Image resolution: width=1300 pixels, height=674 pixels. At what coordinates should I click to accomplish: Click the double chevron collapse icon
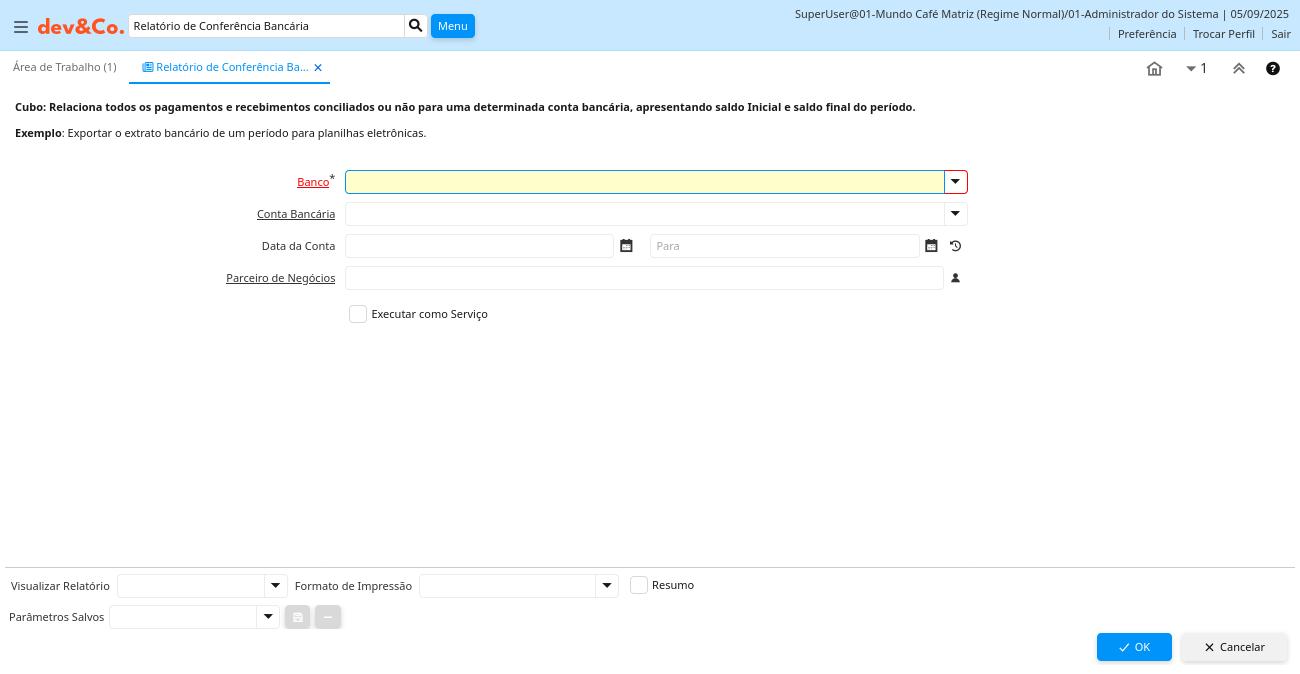[1239, 69]
